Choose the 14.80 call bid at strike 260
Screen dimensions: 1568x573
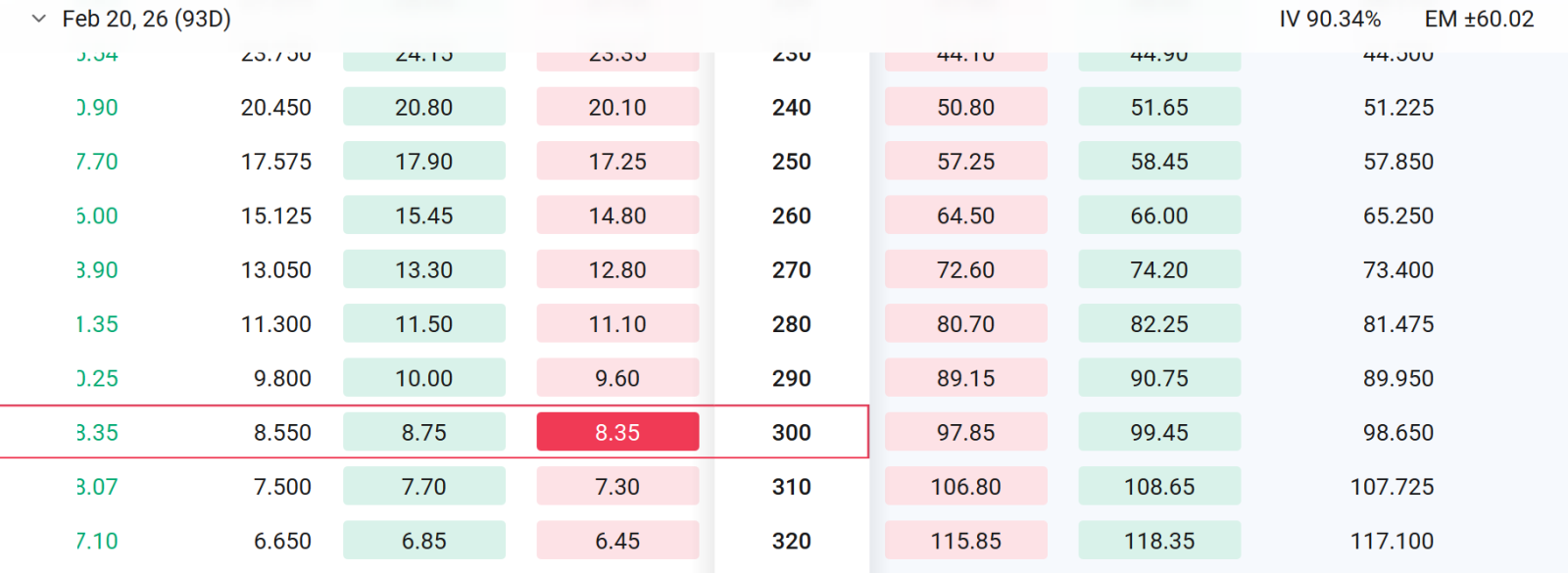point(617,215)
